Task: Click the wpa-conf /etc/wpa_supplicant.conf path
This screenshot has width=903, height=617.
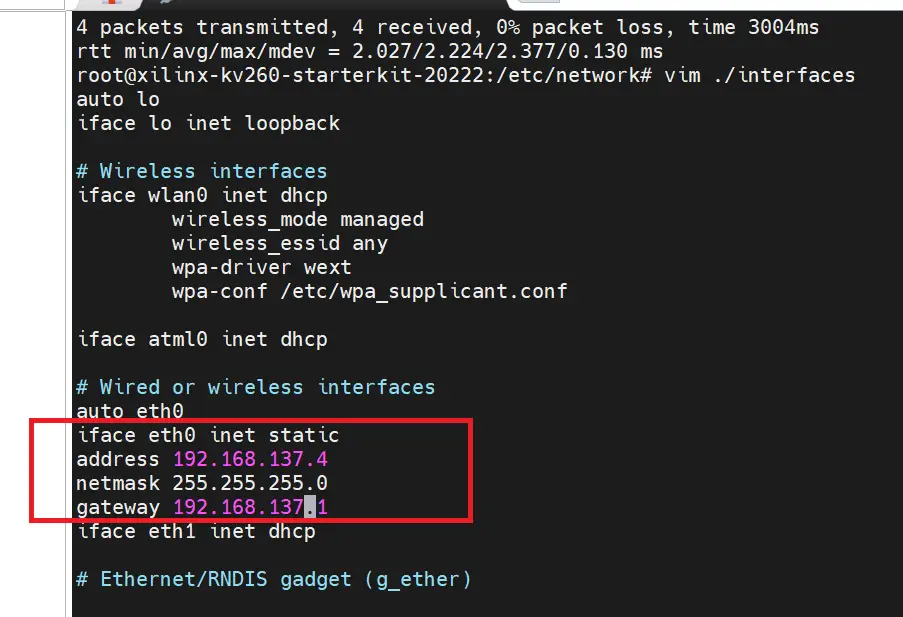Action: click(x=424, y=292)
